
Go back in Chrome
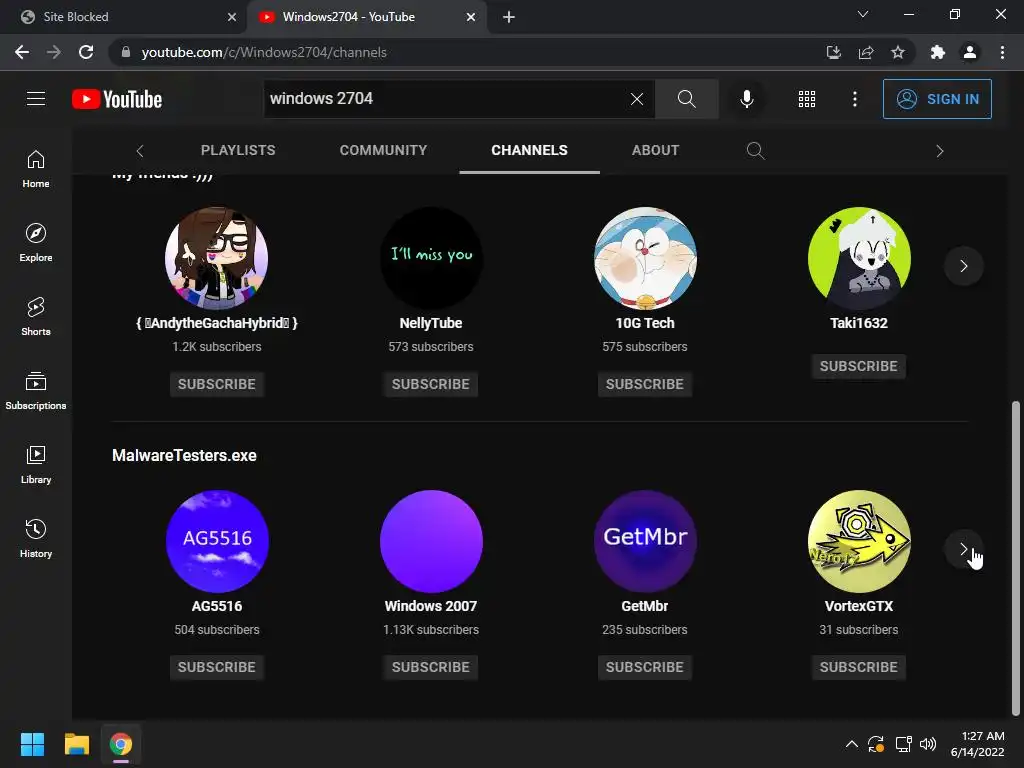tap(22, 52)
